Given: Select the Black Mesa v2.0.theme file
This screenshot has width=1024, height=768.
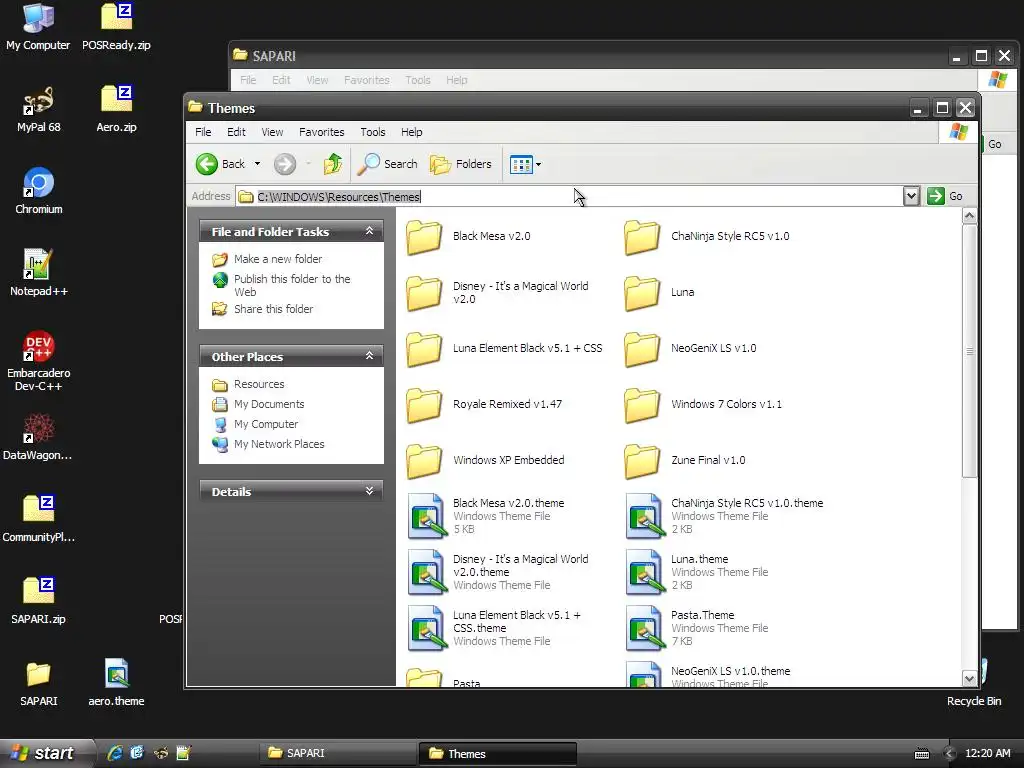Looking at the screenshot, I should point(486,516).
